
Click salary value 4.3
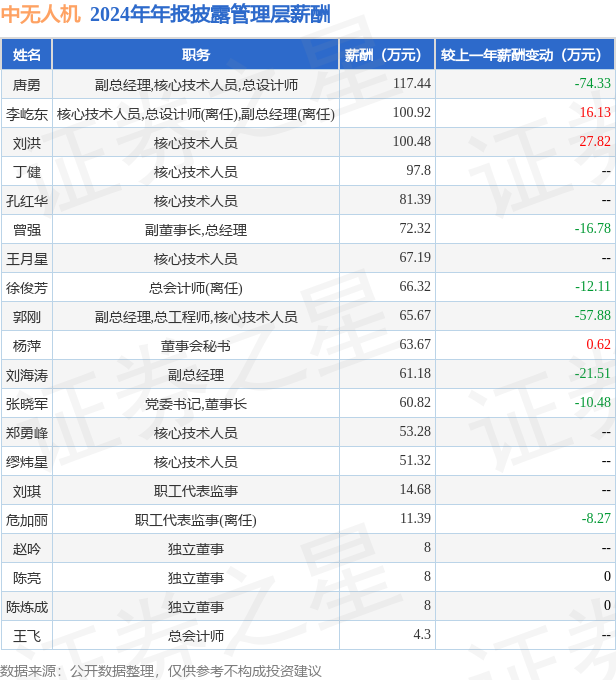[422, 634]
